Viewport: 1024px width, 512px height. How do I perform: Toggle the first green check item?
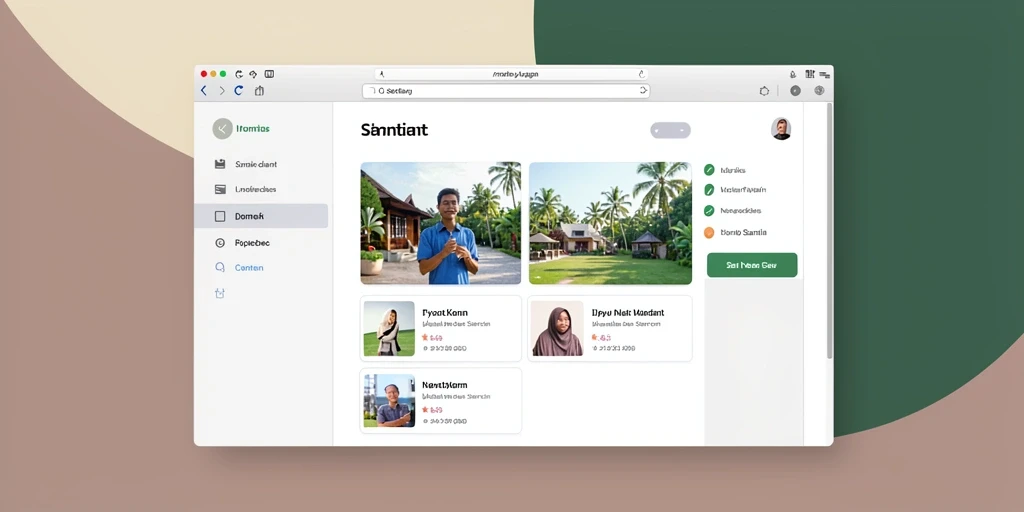(x=709, y=170)
